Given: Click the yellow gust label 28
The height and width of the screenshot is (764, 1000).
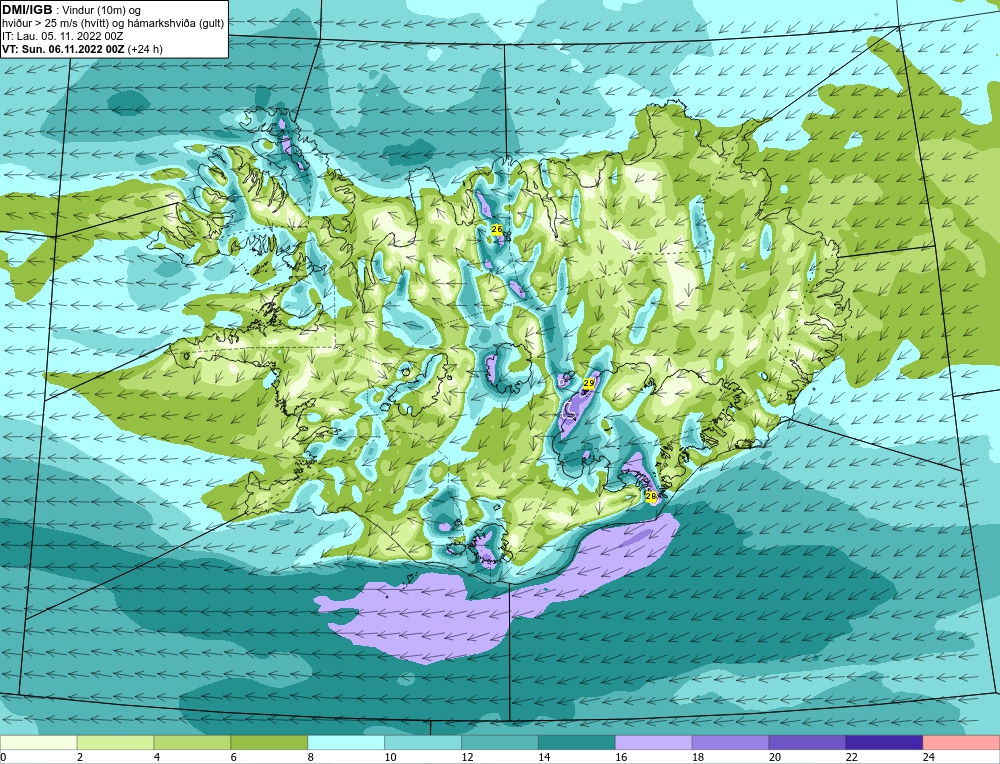Looking at the screenshot, I should [651, 496].
